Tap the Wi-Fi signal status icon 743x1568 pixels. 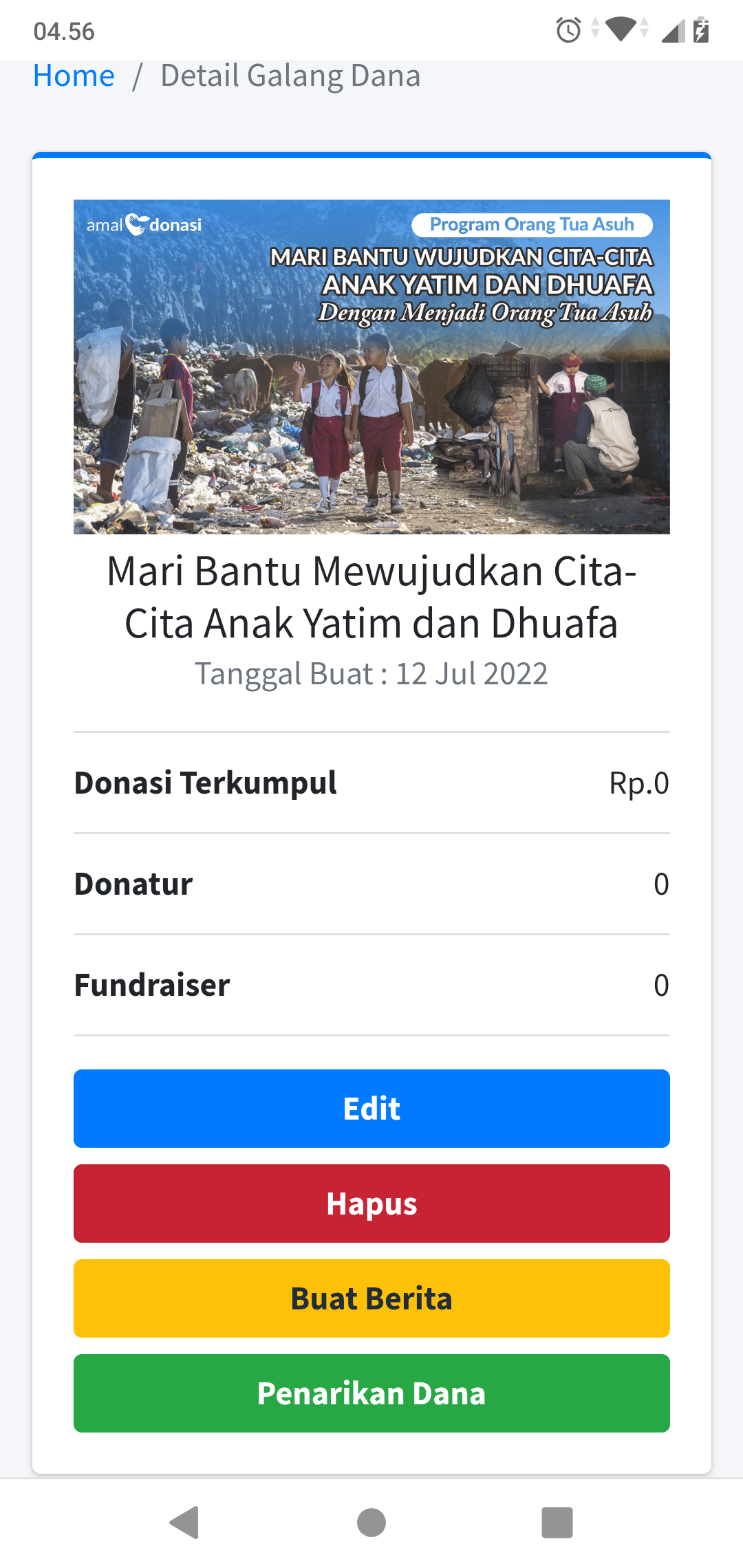[x=621, y=30]
